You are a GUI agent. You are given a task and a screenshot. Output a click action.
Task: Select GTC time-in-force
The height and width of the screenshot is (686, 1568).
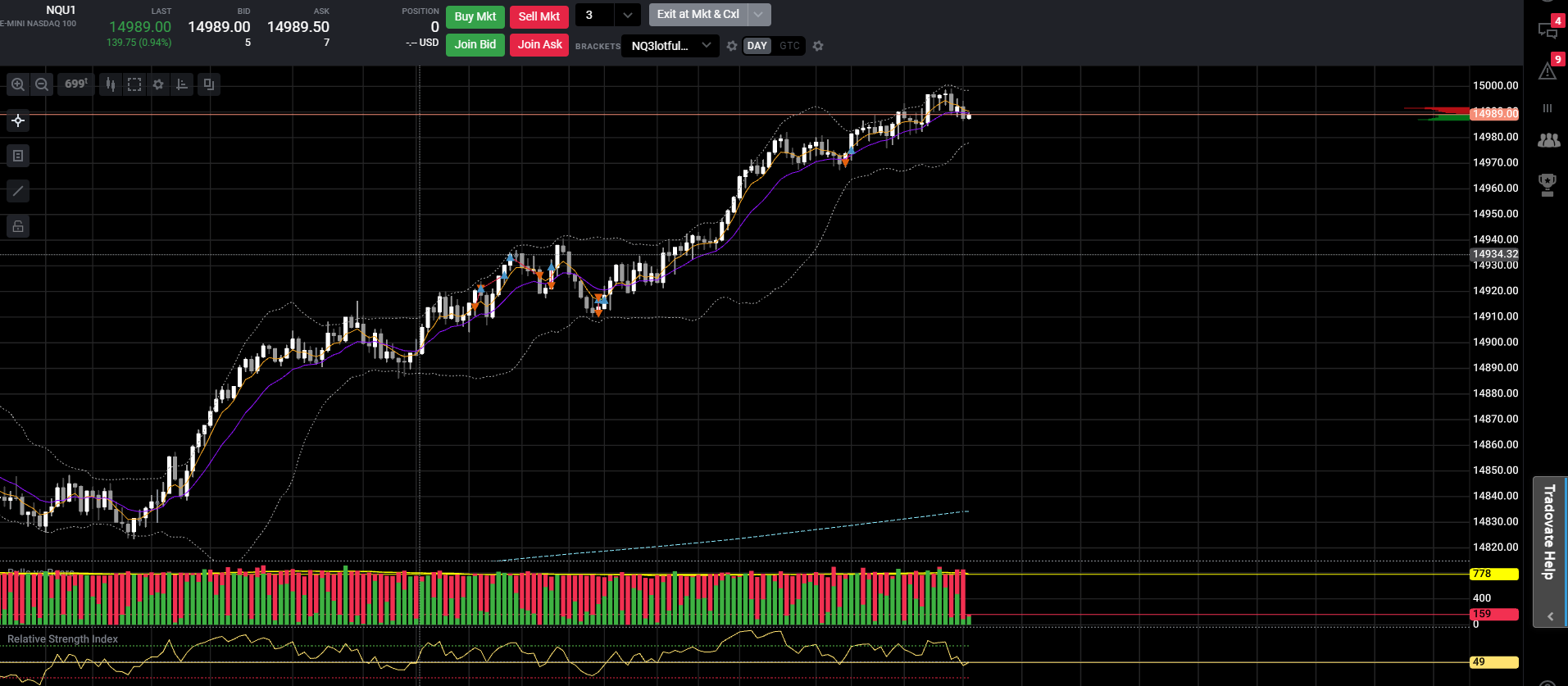click(x=789, y=46)
